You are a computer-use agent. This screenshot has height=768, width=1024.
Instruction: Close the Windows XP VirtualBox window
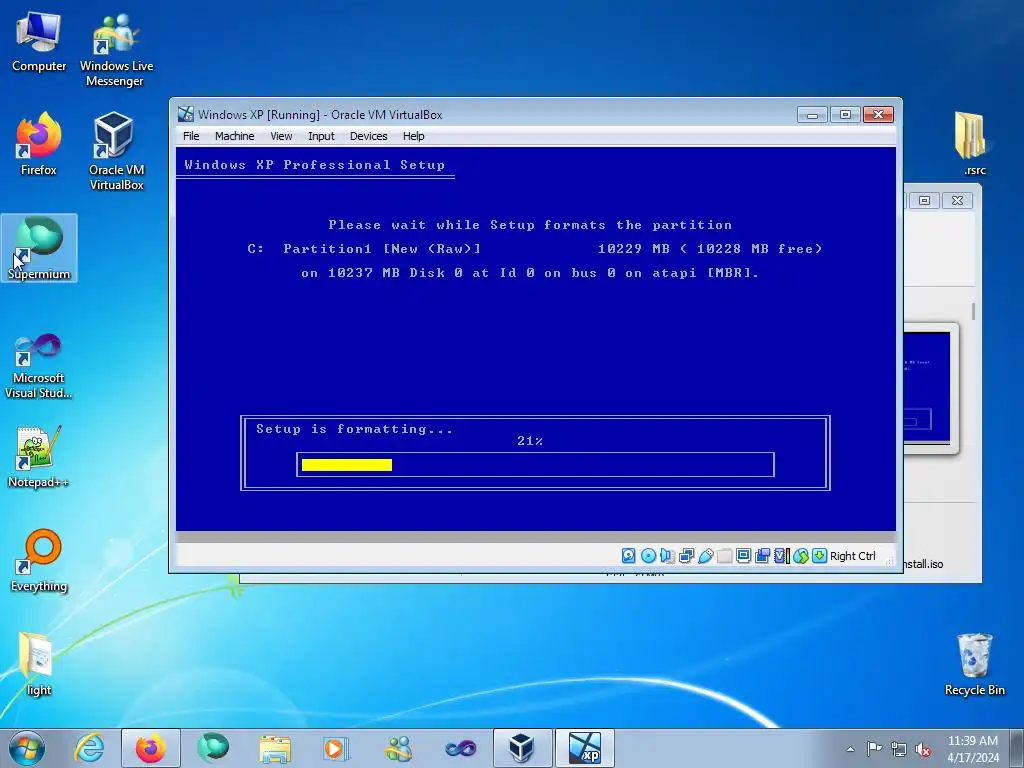878,115
